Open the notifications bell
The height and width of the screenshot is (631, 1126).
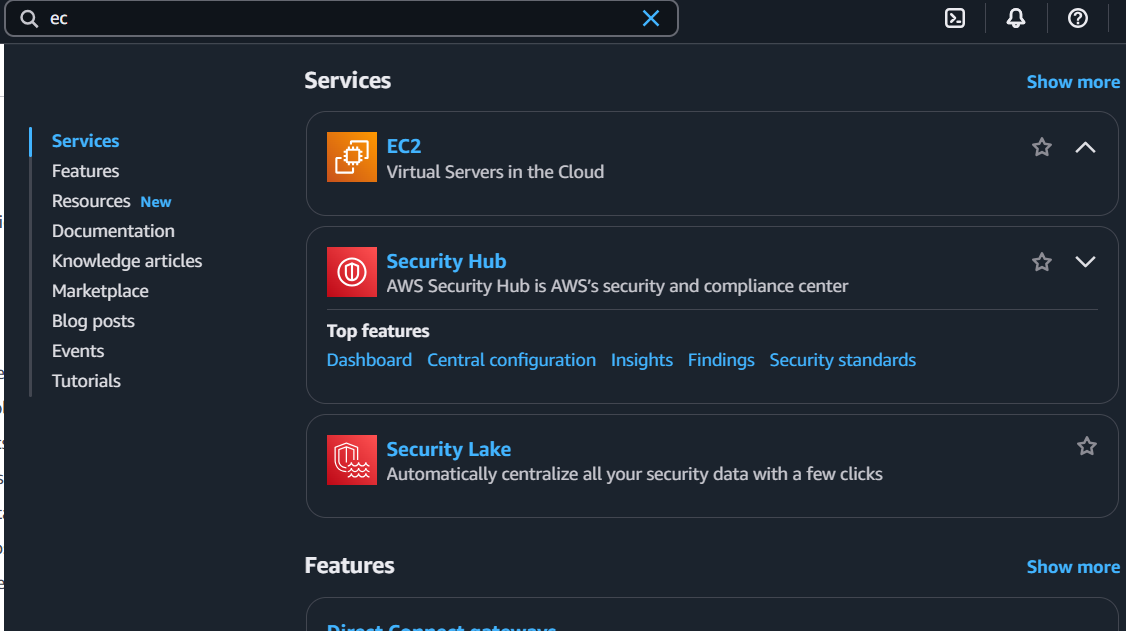click(x=1016, y=18)
